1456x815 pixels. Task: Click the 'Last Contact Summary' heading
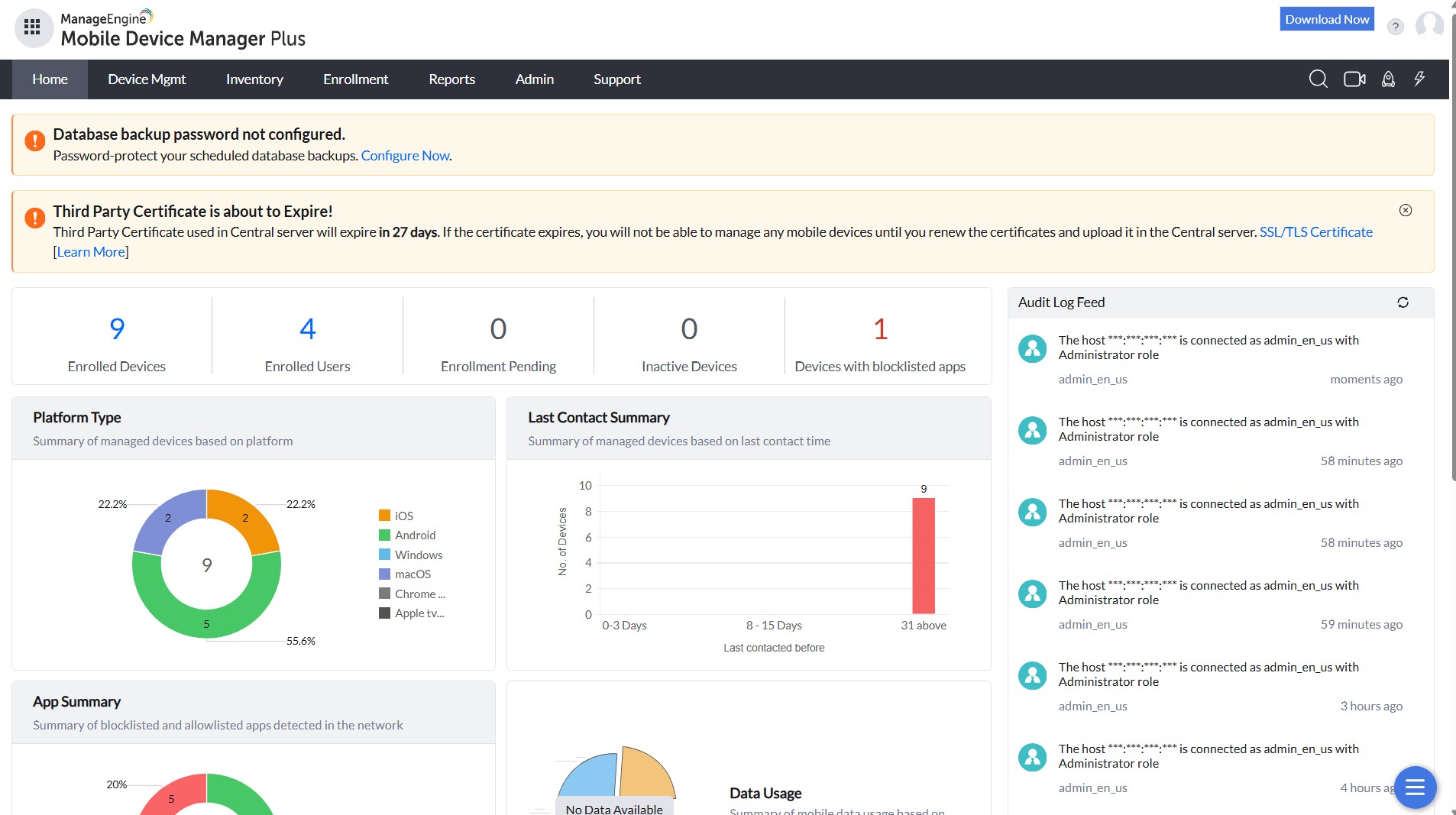tap(598, 417)
